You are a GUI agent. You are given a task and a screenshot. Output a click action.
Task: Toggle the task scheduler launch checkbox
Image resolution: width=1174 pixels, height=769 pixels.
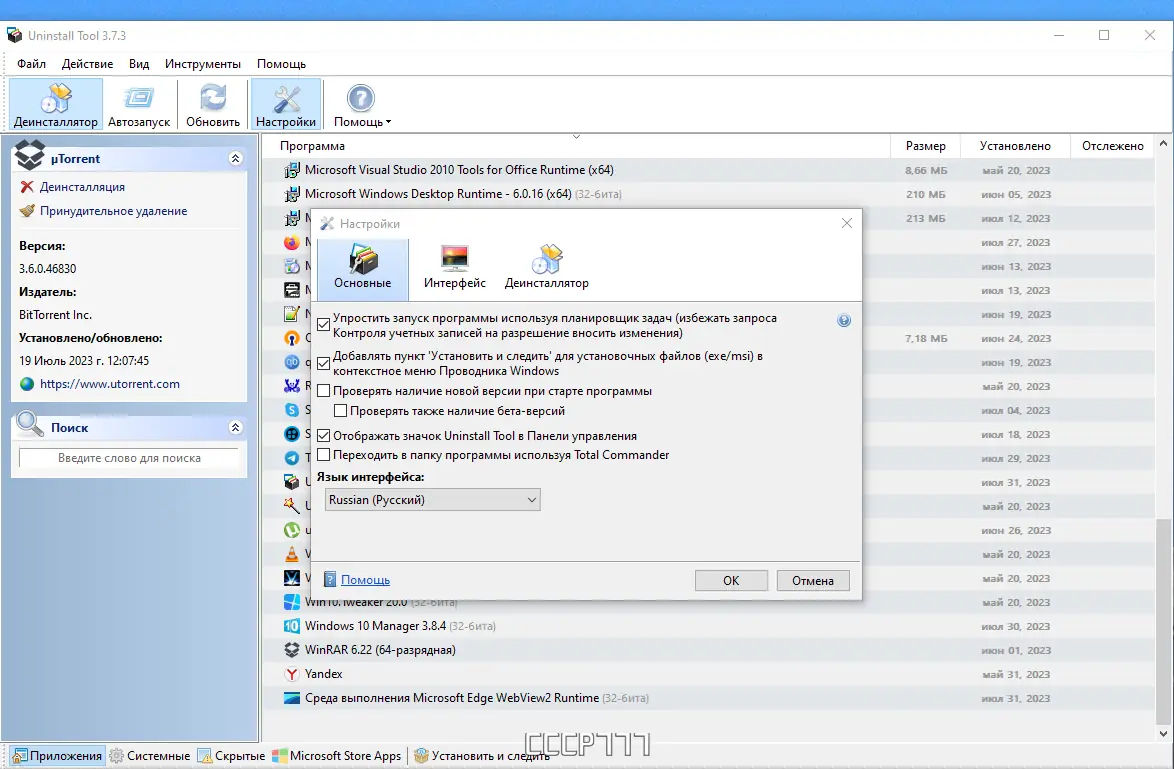tap(323, 324)
